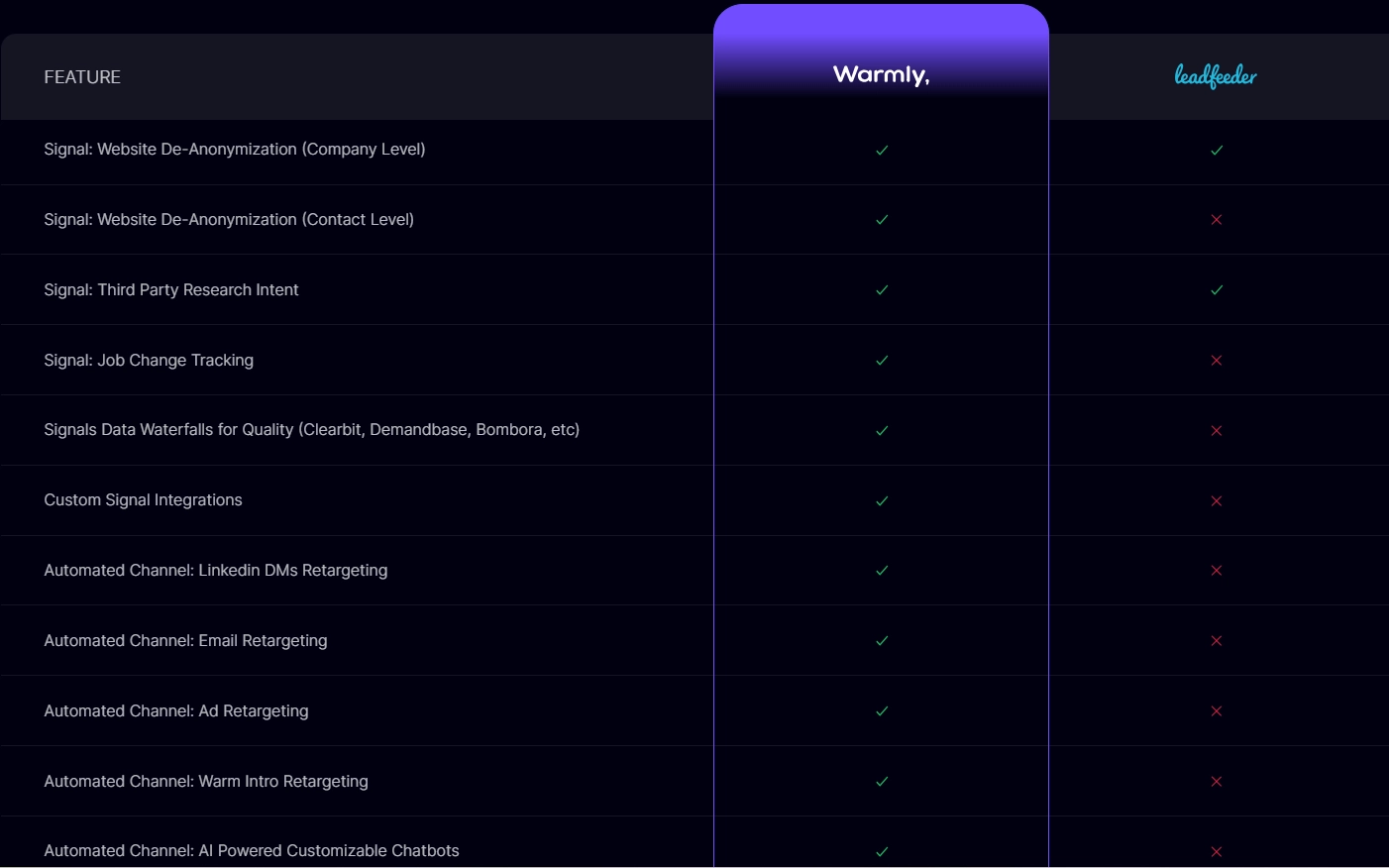This screenshot has width=1389, height=868.
Task: Click Warmly checkmark for Email Retargeting
Action: tap(882, 641)
